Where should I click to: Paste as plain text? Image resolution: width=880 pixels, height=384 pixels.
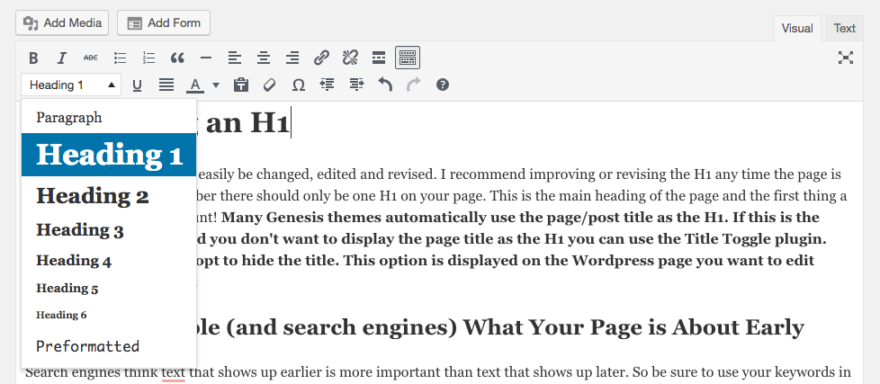coord(241,85)
